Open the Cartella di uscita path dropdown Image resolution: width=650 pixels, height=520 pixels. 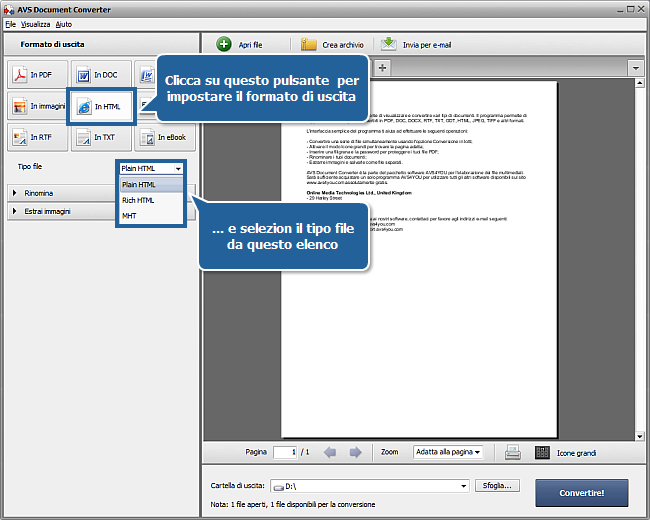[x=463, y=486]
